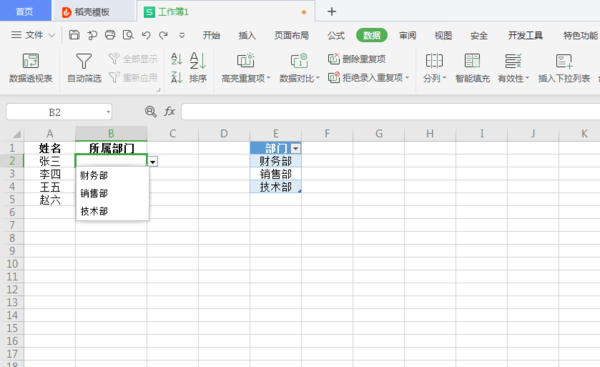Select the 数据 ribbon tab
Viewport: 600px width, 367px height.
point(372,36)
